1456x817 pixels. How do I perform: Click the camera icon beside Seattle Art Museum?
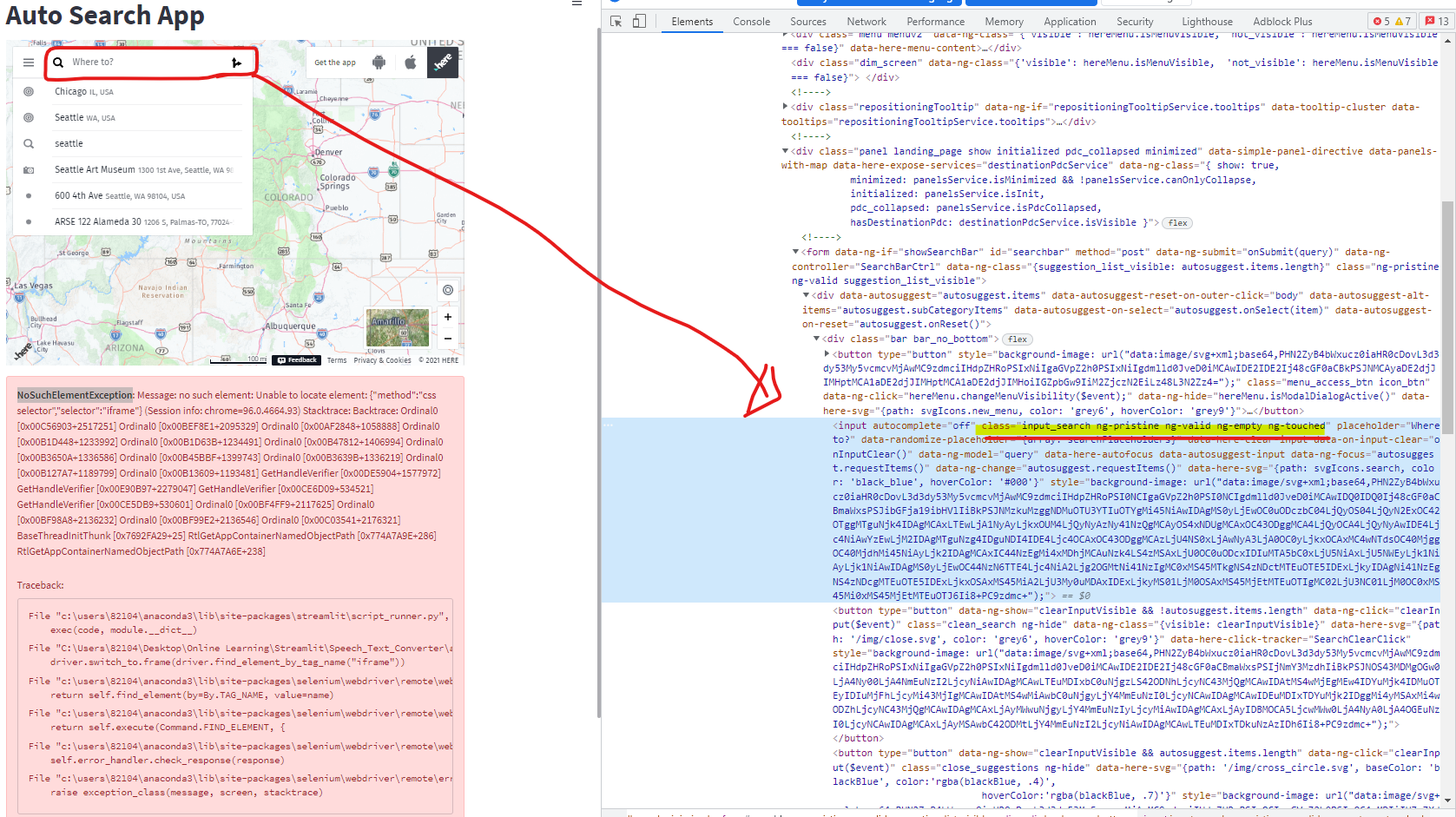(29, 170)
